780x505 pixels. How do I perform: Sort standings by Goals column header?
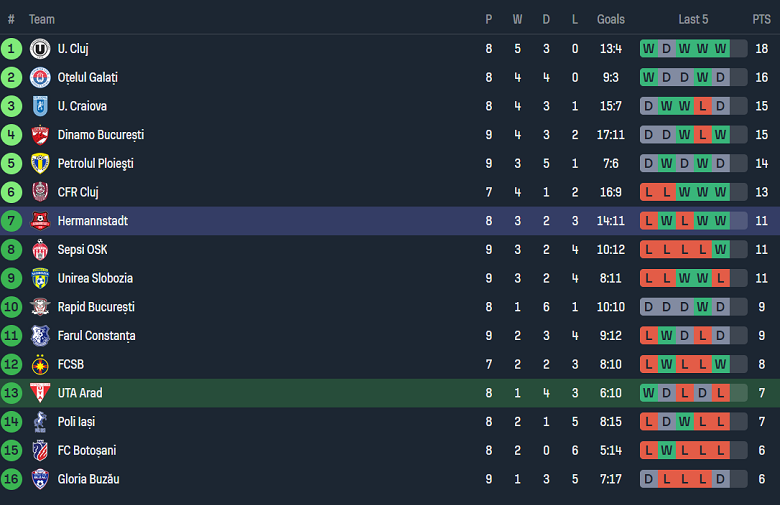click(610, 19)
